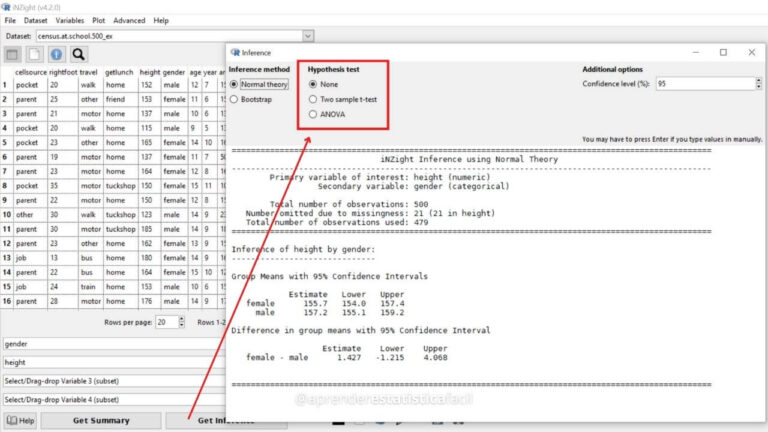Click 'train' travel cell in row 15

click(88, 287)
